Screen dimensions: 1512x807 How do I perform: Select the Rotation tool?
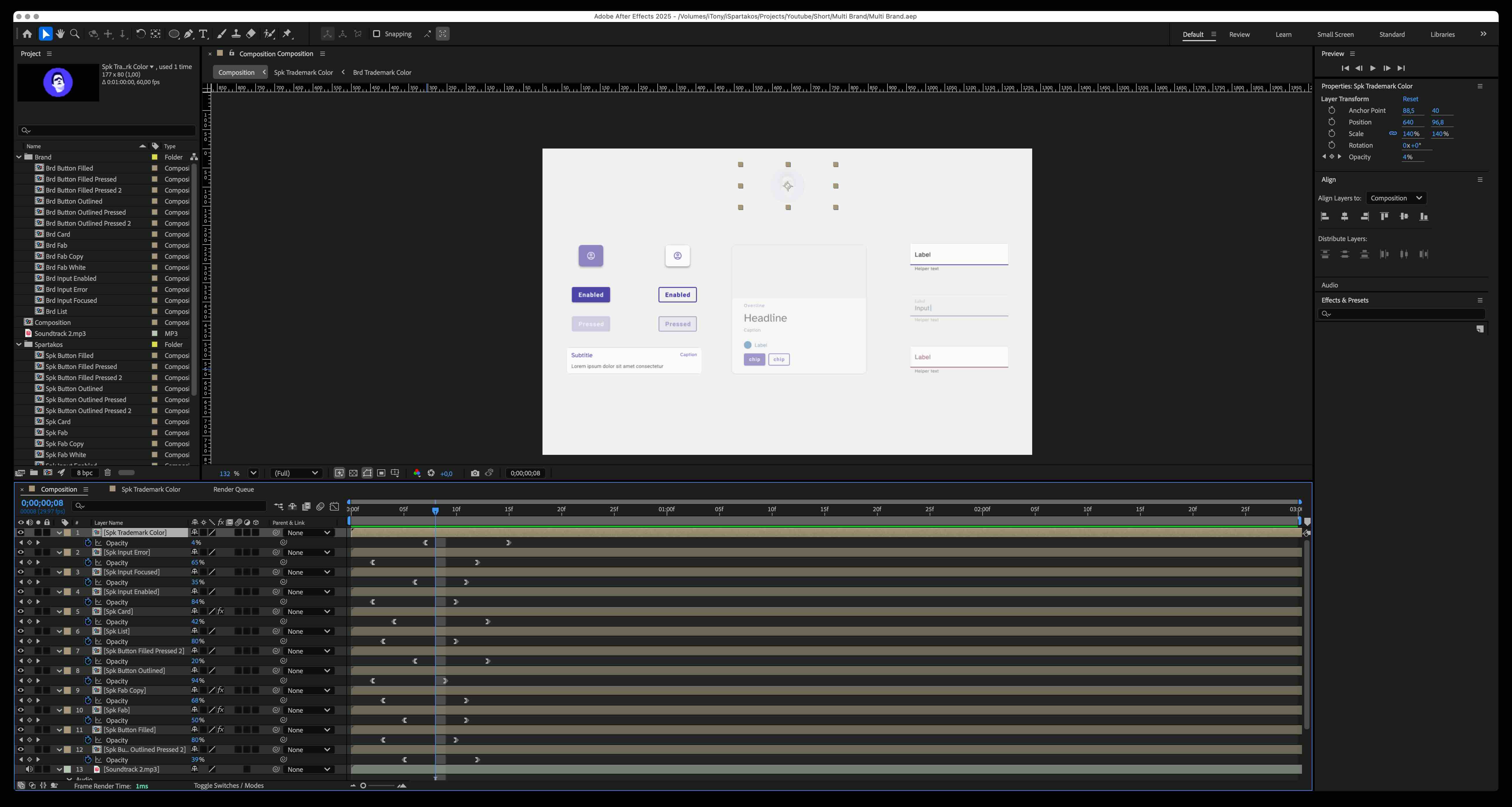141,34
